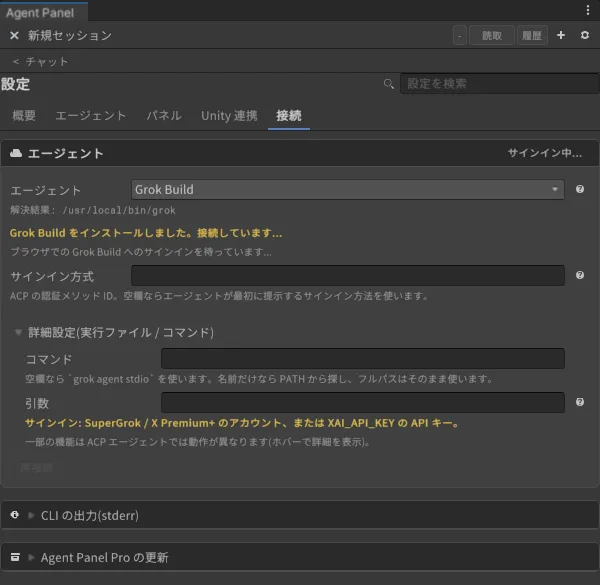Open the Grok Build agent dropdown
The width and height of the screenshot is (600, 585).
pos(347,189)
